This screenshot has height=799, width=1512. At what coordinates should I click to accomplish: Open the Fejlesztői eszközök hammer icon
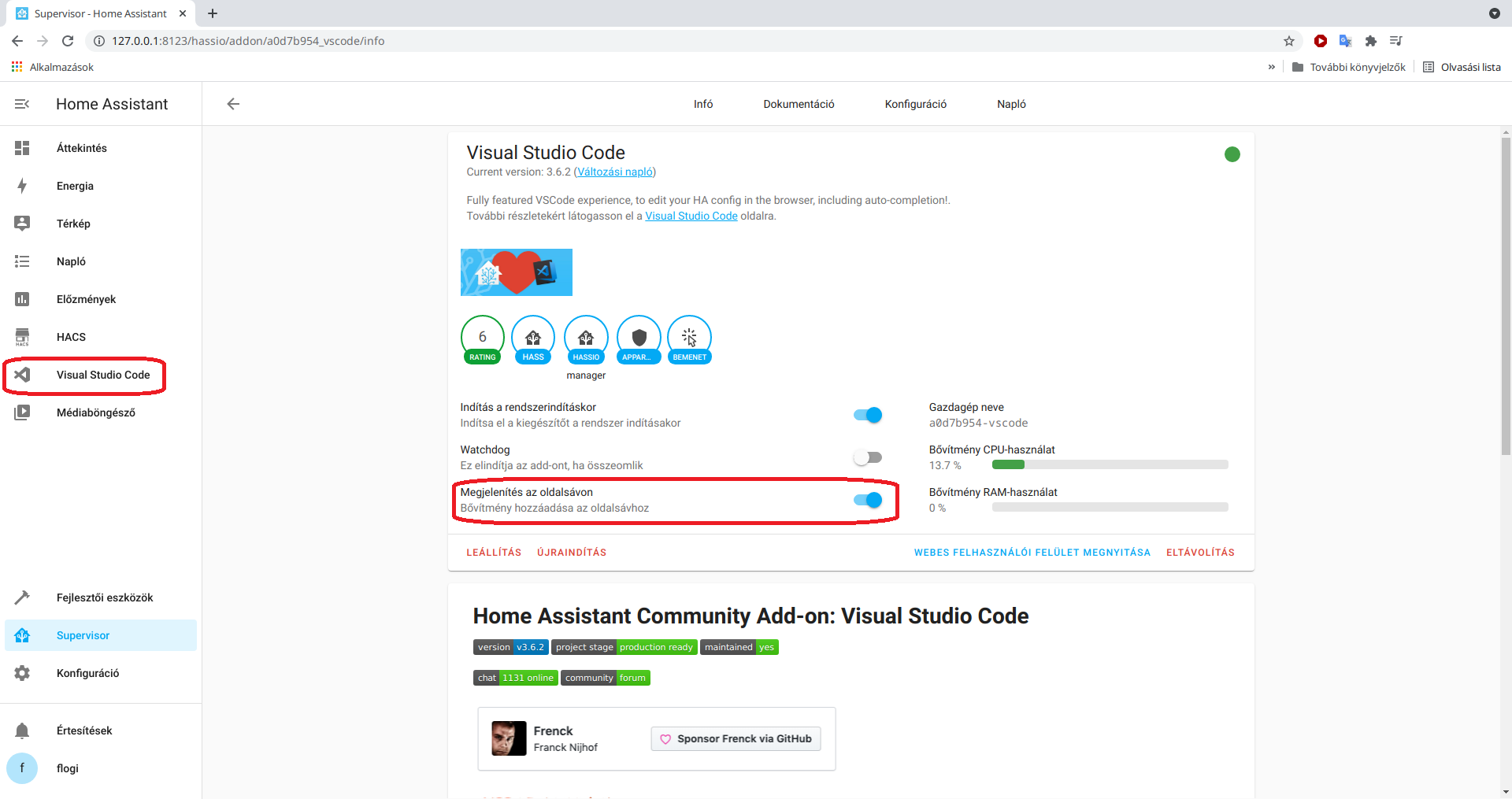(x=22, y=597)
